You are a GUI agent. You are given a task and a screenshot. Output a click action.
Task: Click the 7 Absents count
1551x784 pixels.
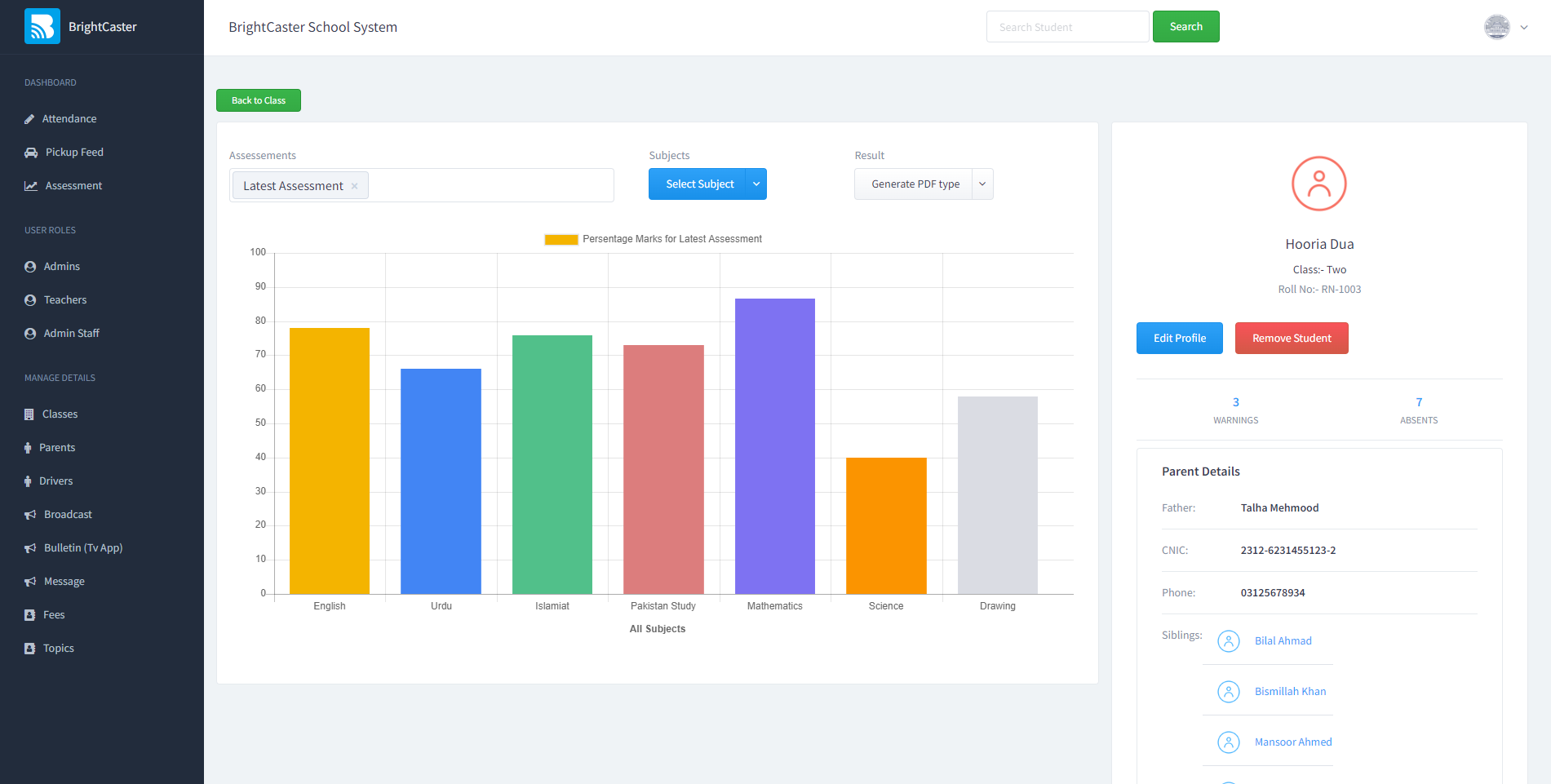click(1419, 402)
